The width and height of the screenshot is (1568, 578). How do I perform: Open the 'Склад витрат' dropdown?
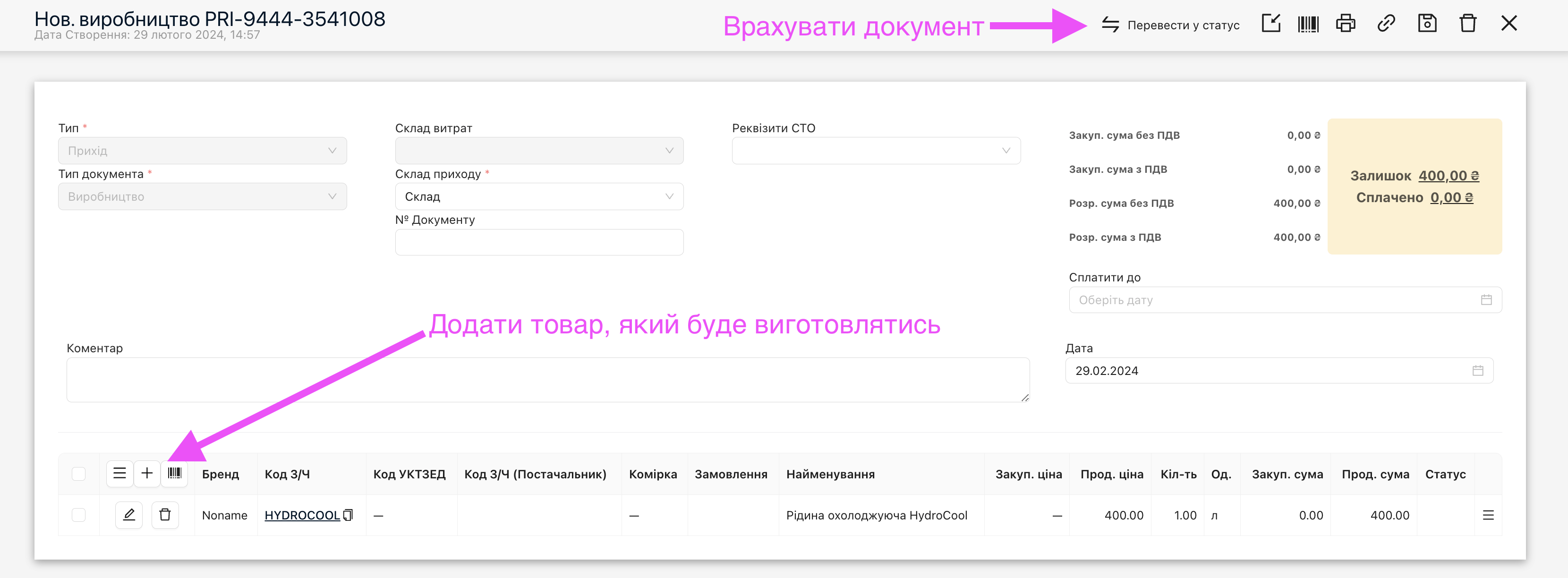click(x=539, y=151)
